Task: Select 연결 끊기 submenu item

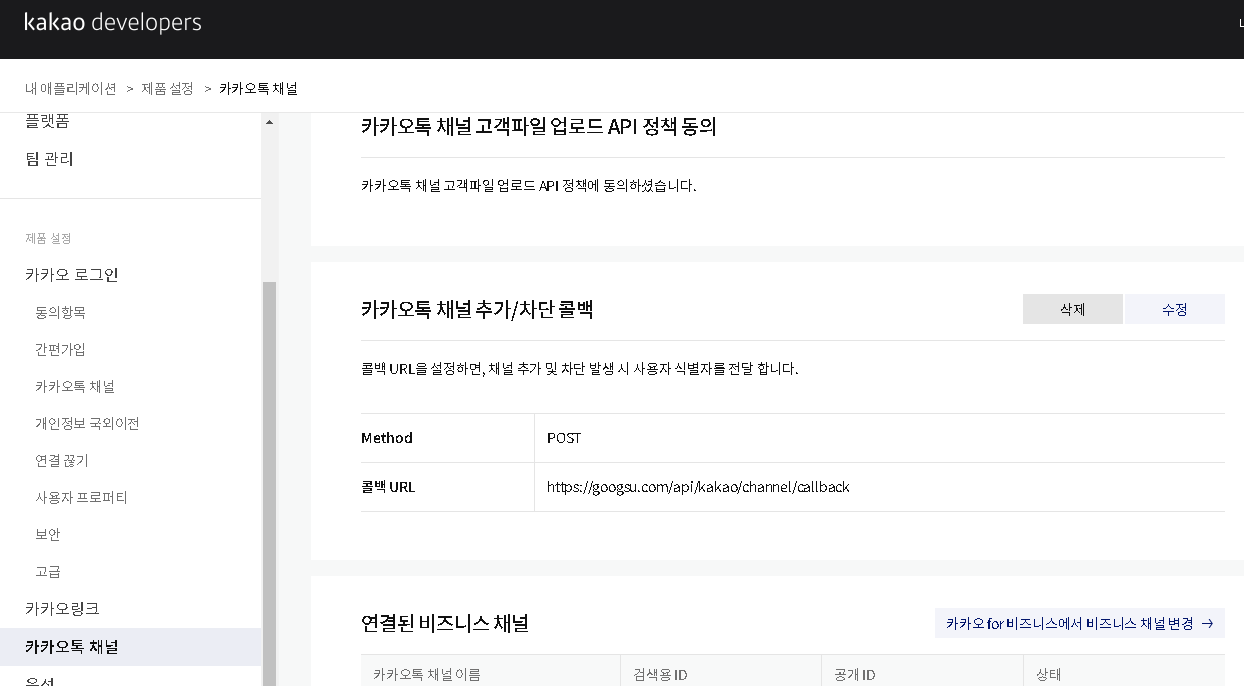Action: coord(62,460)
